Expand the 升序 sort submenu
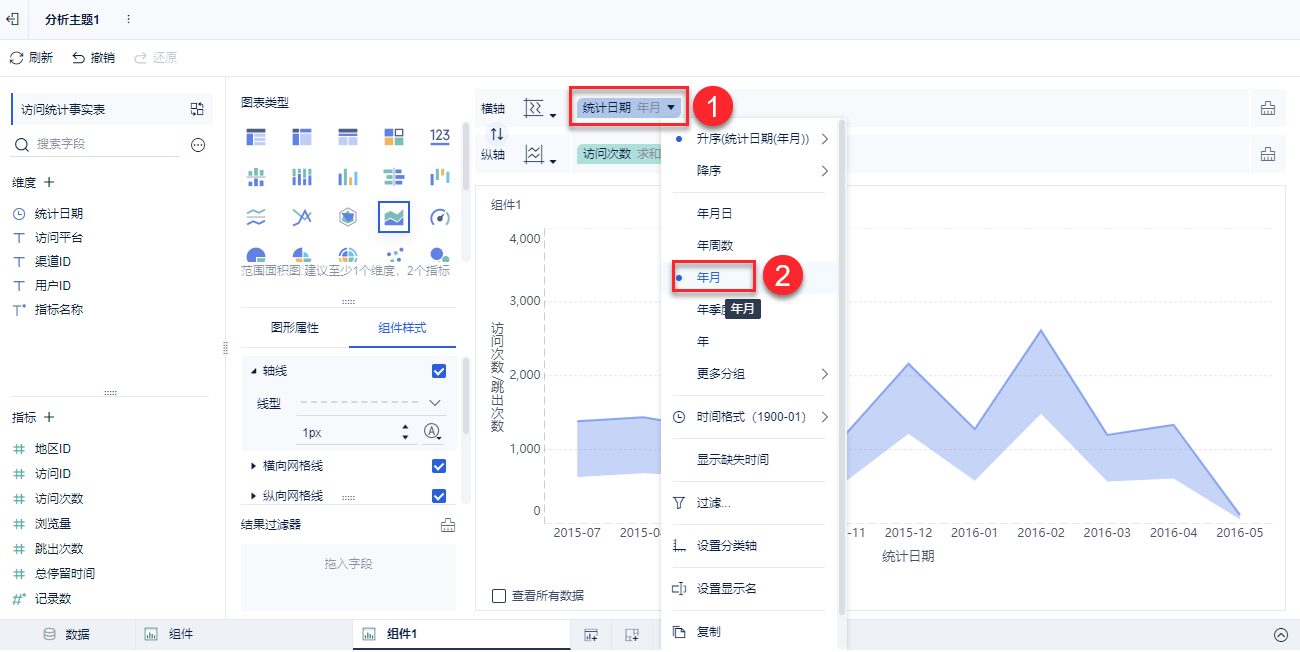1300x652 pixels. (x=825, y=139)
